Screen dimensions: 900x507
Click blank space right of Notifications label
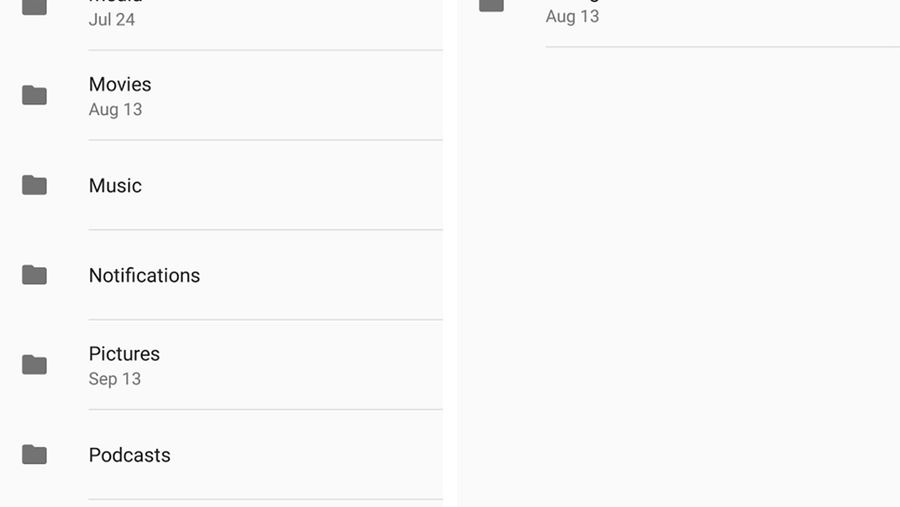(x=321, y=276)
